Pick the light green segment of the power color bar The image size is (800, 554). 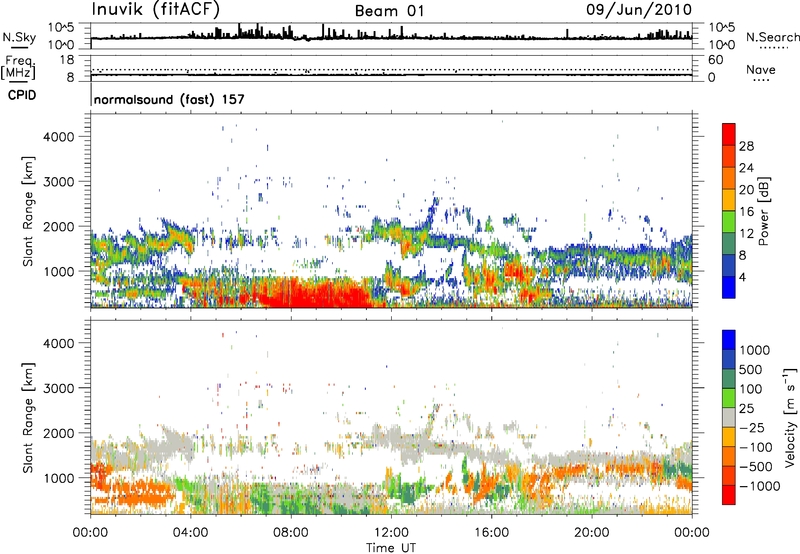tap(729, 222)
